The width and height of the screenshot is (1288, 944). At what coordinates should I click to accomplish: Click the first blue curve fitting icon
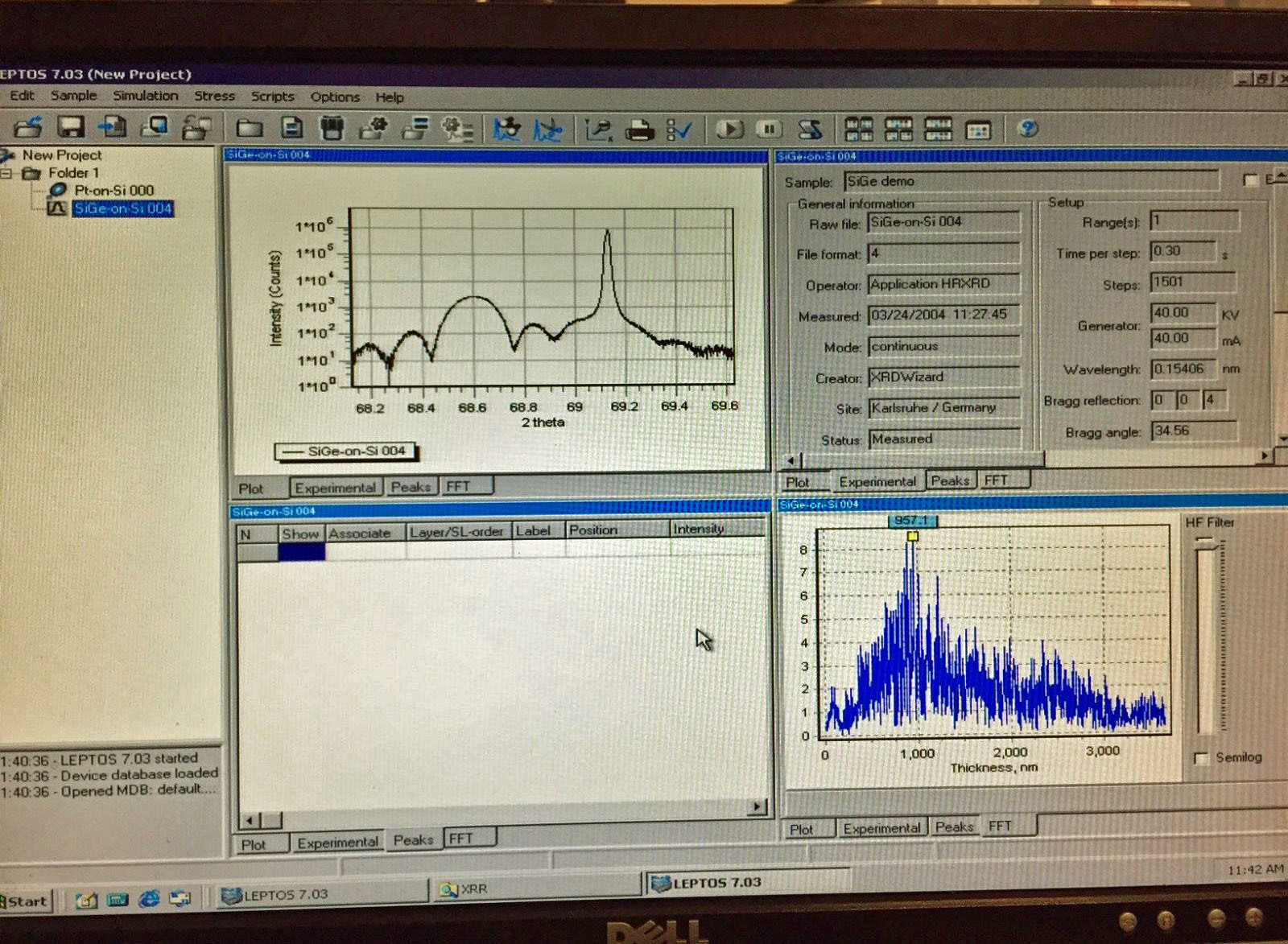click(506, 129)
